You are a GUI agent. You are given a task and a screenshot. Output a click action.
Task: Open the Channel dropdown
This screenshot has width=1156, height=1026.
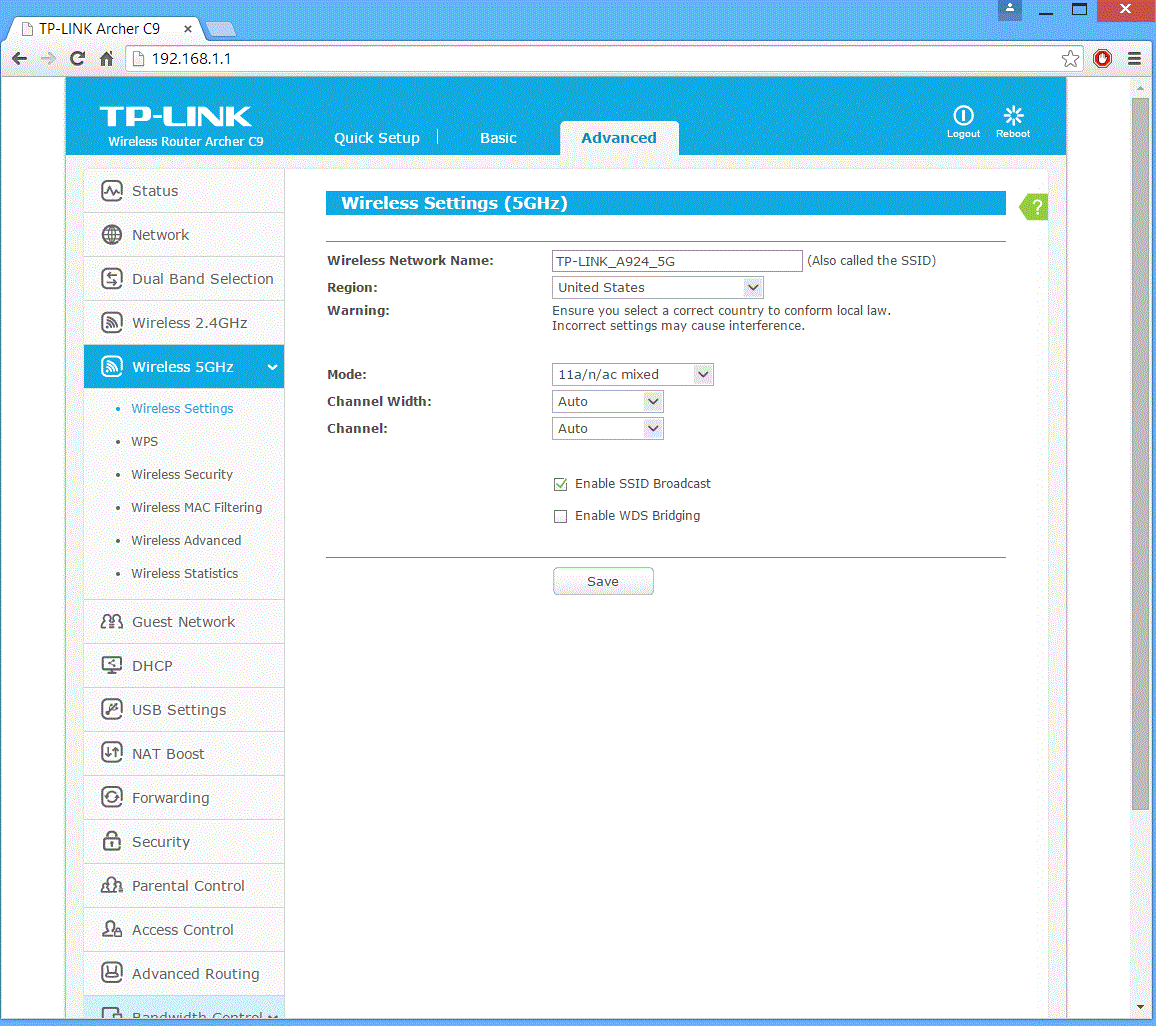pos(607,429)
